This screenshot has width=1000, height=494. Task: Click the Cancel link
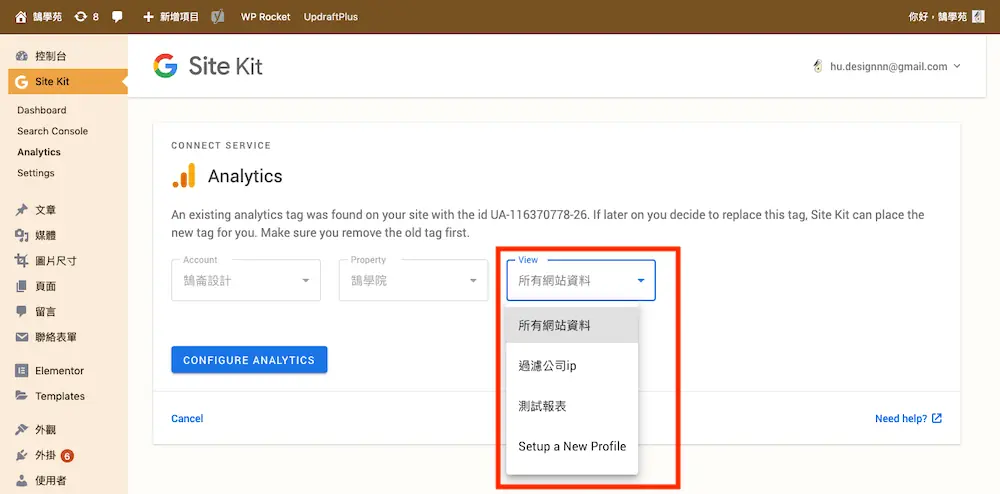coord(188,419)
